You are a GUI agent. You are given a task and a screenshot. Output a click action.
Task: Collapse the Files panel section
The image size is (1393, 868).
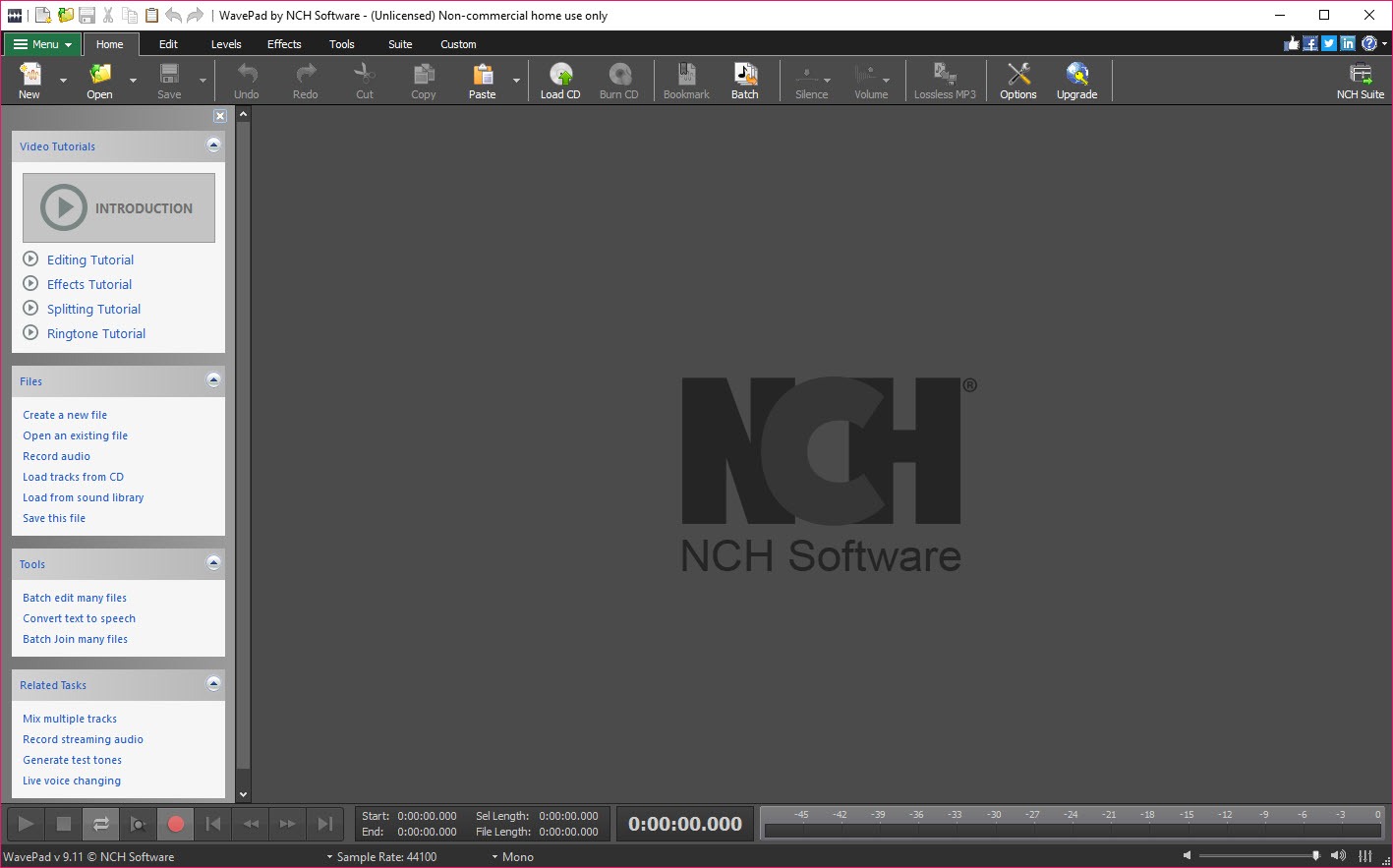pyautogui.click(x=213, y=380)
